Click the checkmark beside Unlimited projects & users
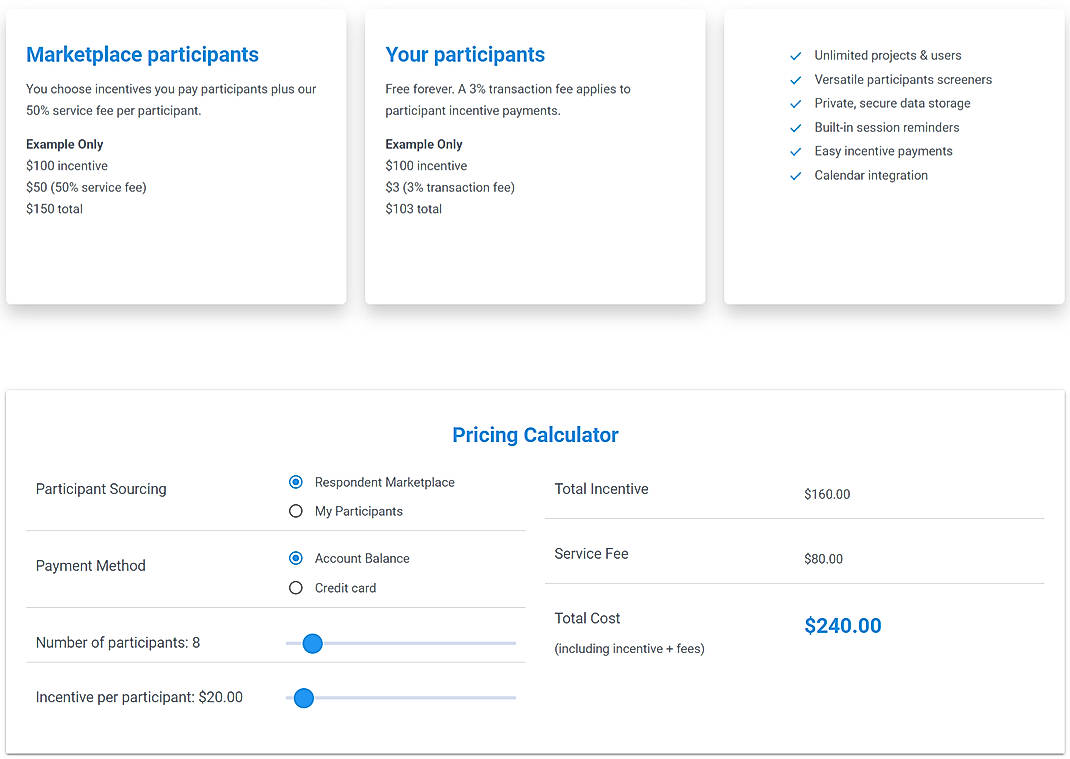 click(x=796, y=55)
